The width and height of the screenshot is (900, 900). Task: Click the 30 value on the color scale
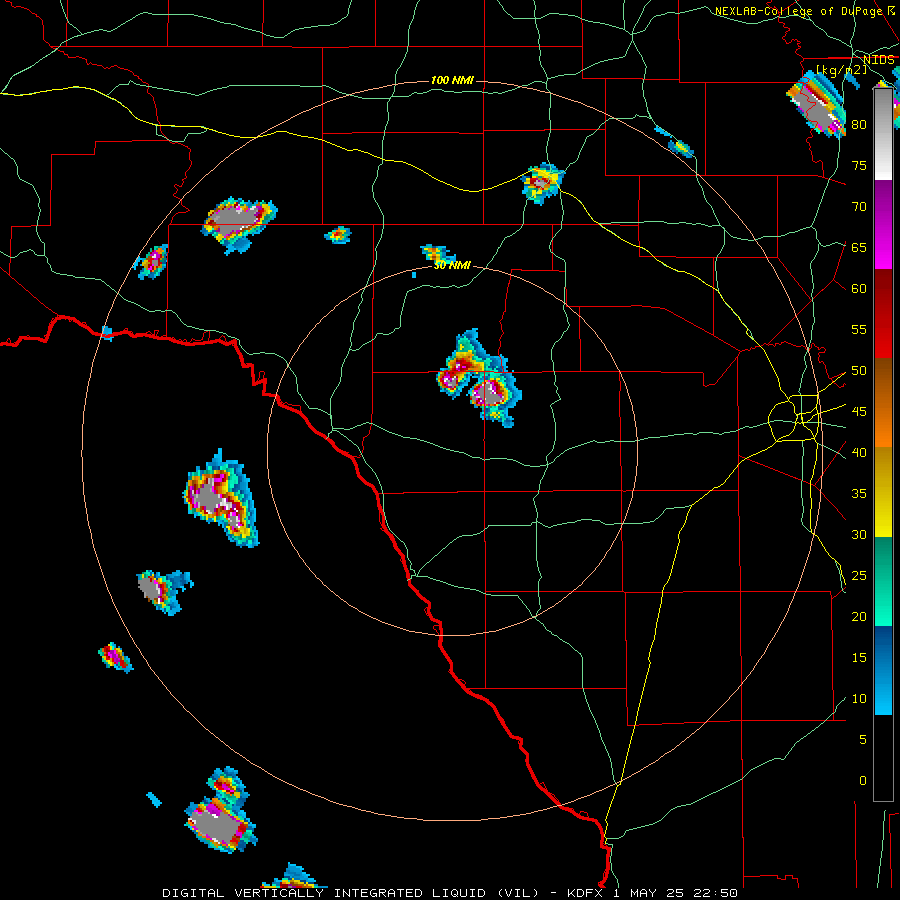[859, 534]
